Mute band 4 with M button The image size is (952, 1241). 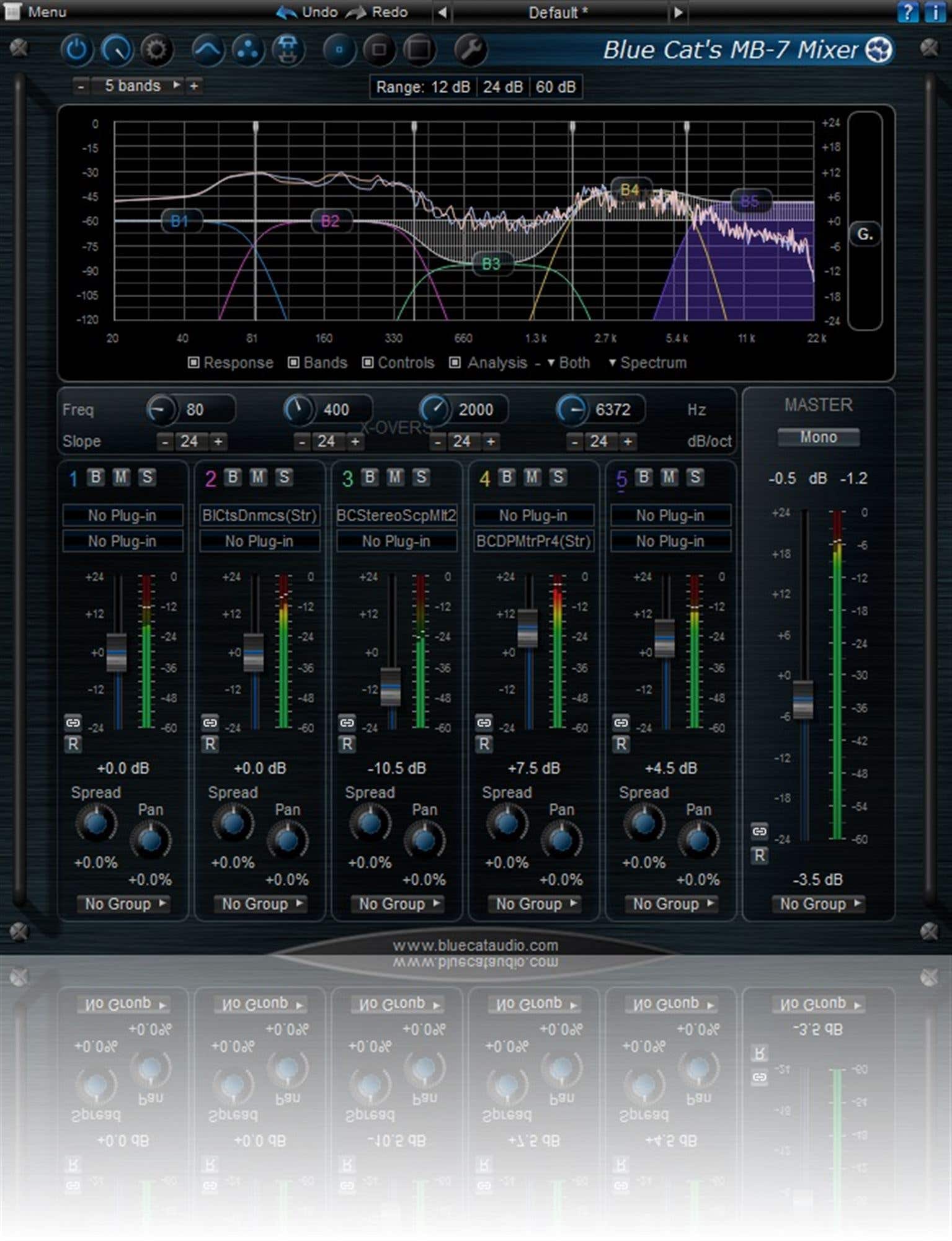532,477
